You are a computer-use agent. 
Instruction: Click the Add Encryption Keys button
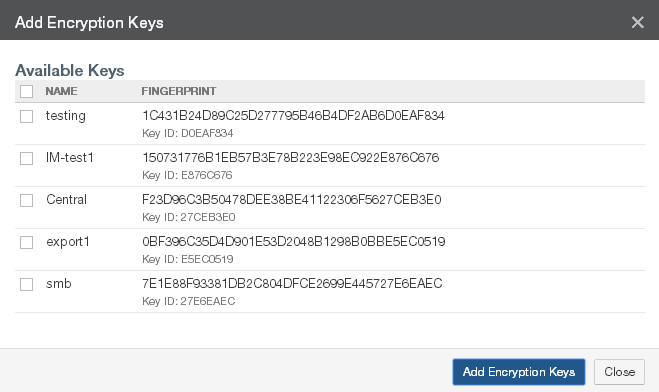519,372
